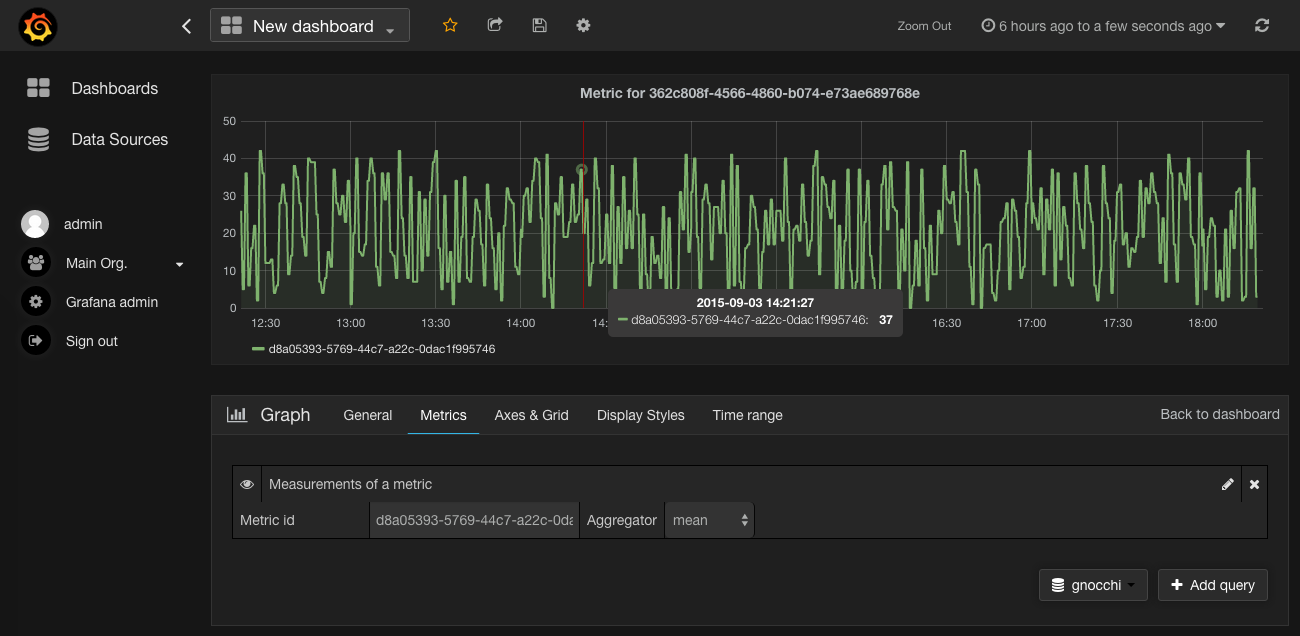Remove the query with the X icon
This screenshot has width=1300, height=636.
pos(1254,484)
